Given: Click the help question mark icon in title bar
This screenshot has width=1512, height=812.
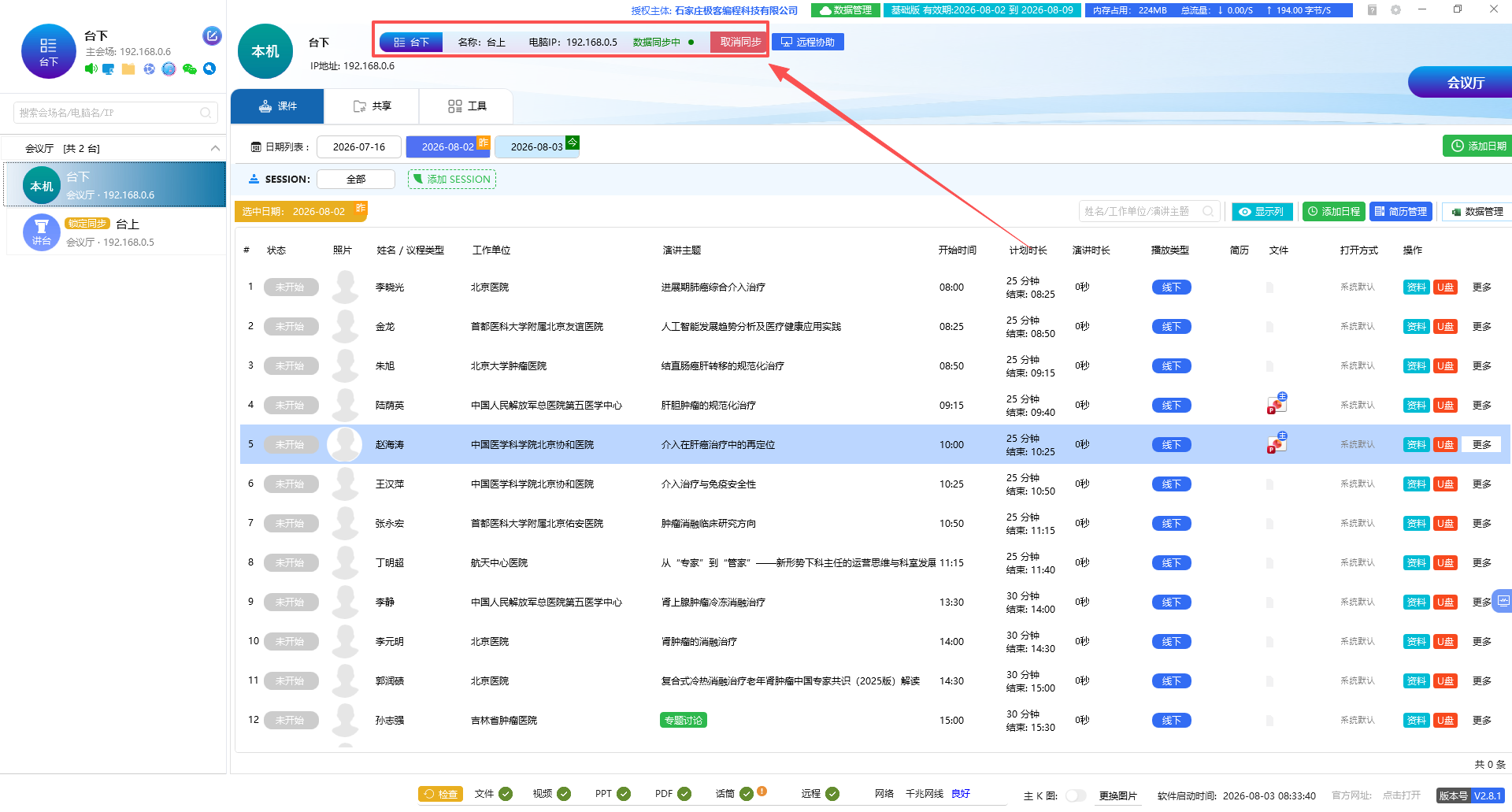Looking at the screenshot, I should click(x=1372, y=10).
